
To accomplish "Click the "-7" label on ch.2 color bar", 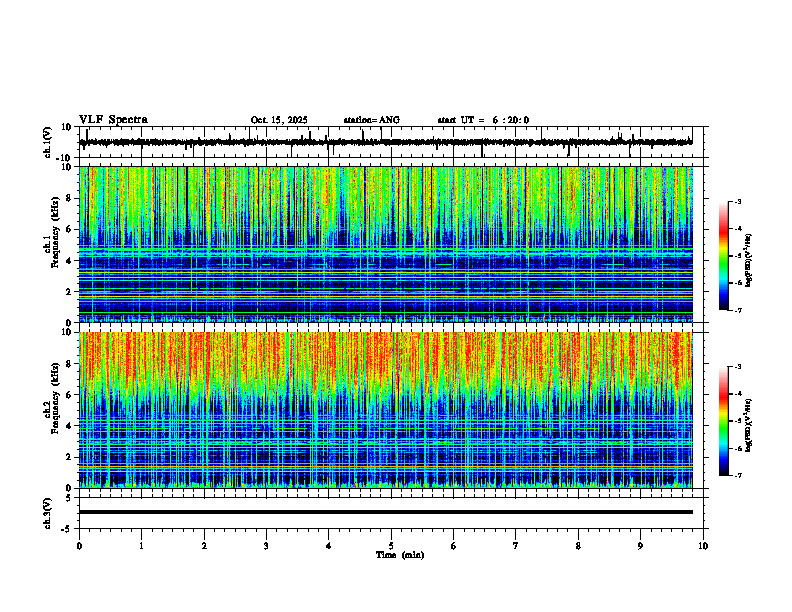I will [x=738, y=475].
